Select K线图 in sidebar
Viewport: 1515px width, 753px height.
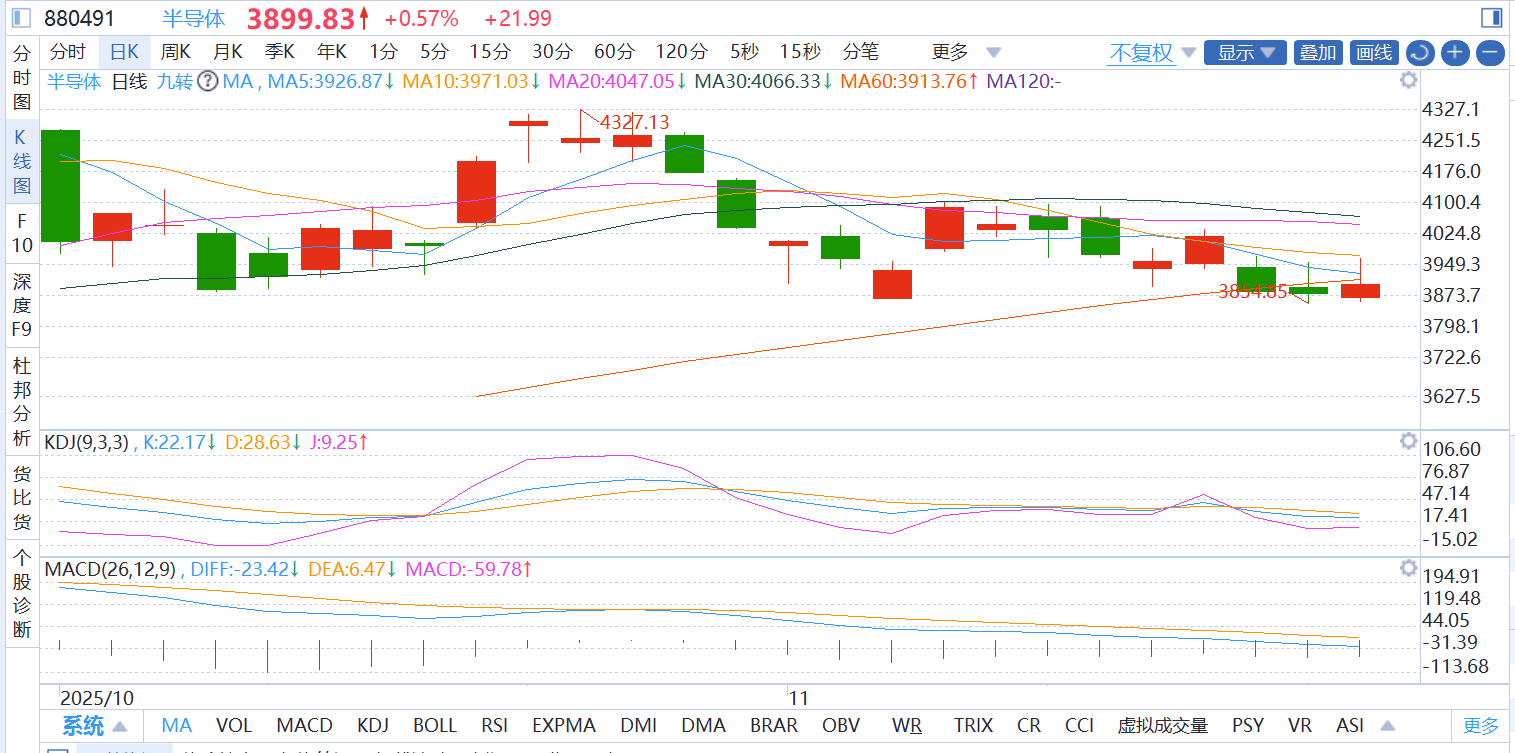(x=21, y=161)
